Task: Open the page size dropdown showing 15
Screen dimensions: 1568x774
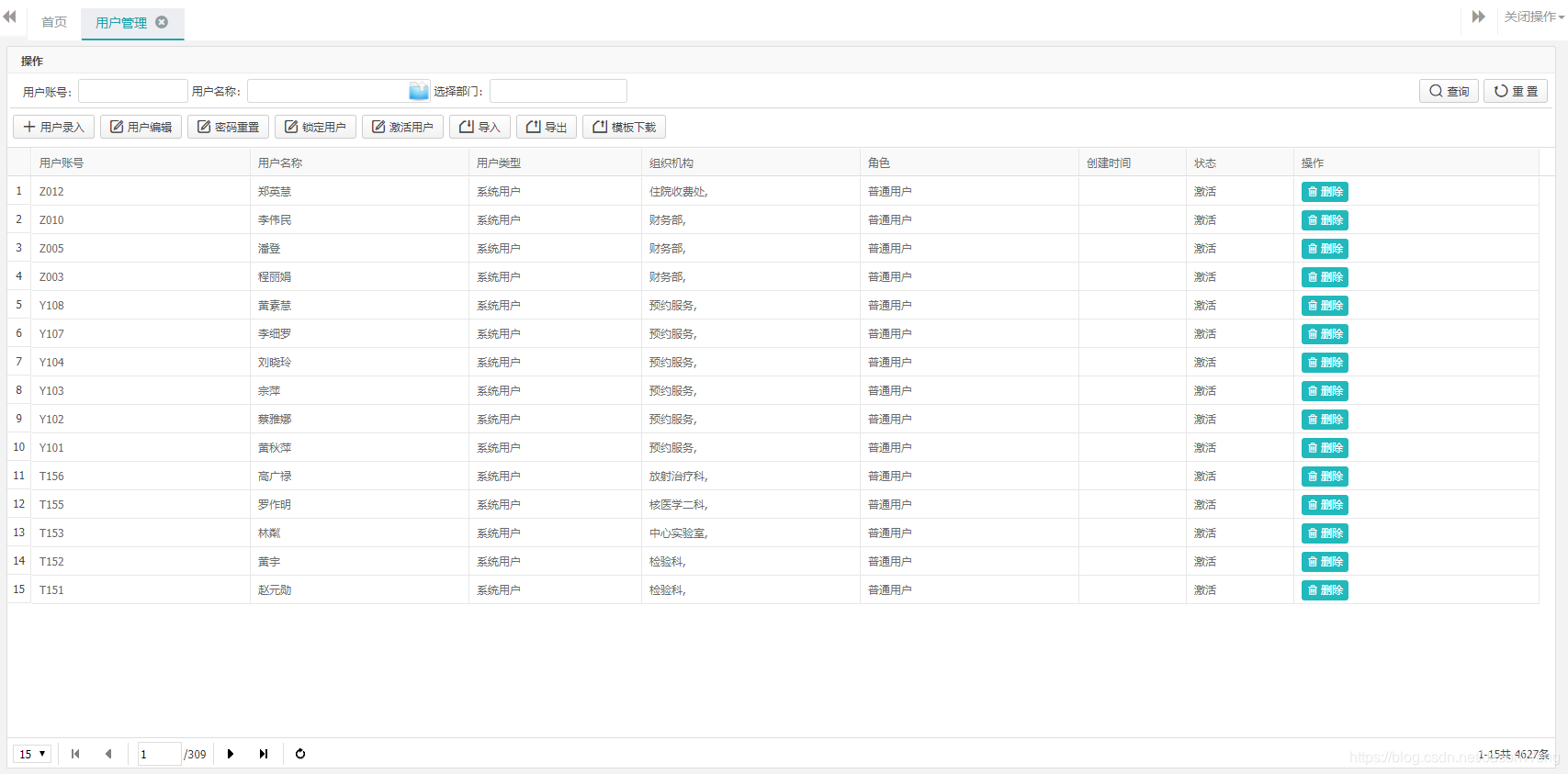Action: [32, 754]
